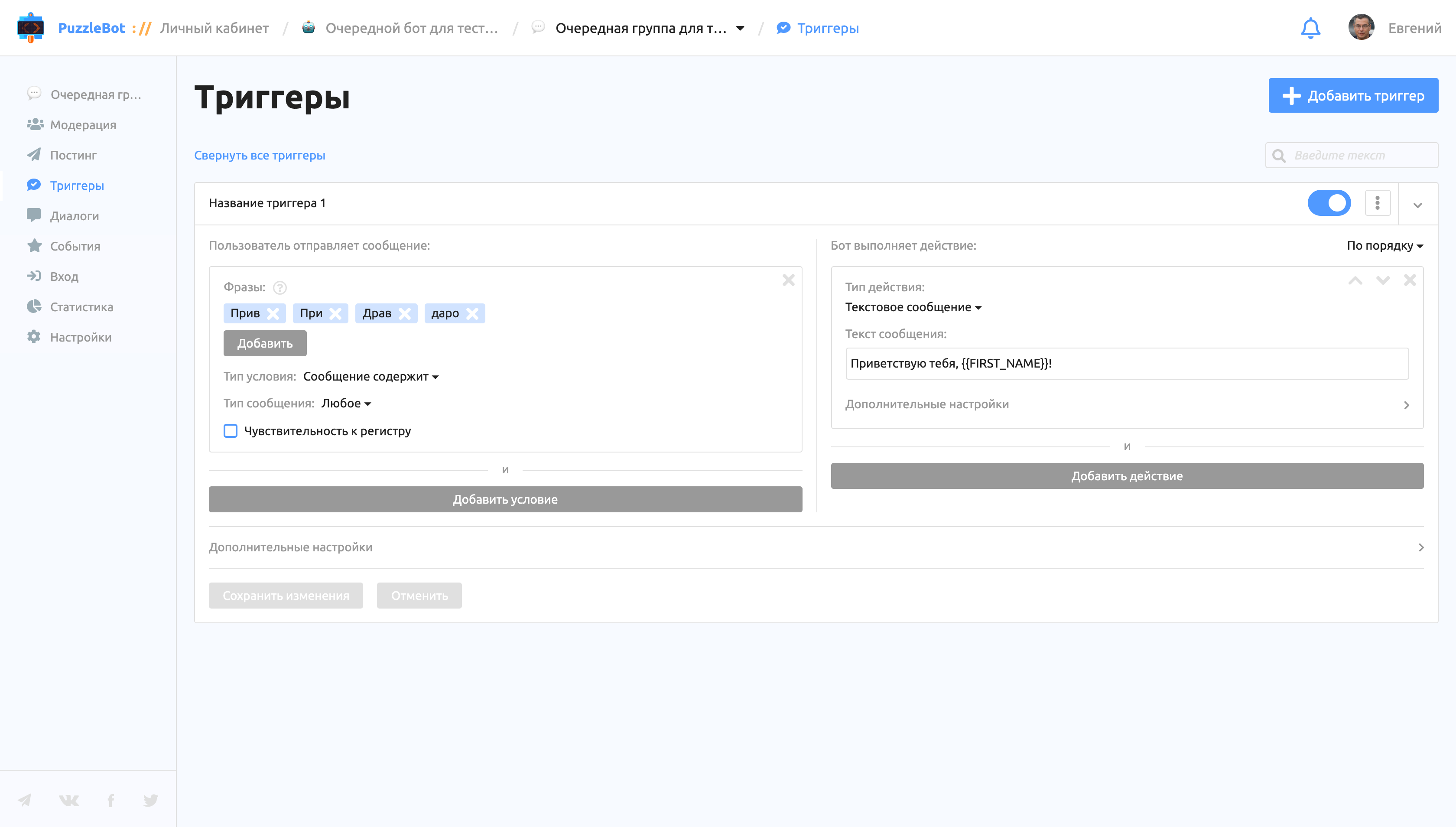
Task: Open the Постинг sidebar section
Action: click(62, 154)
